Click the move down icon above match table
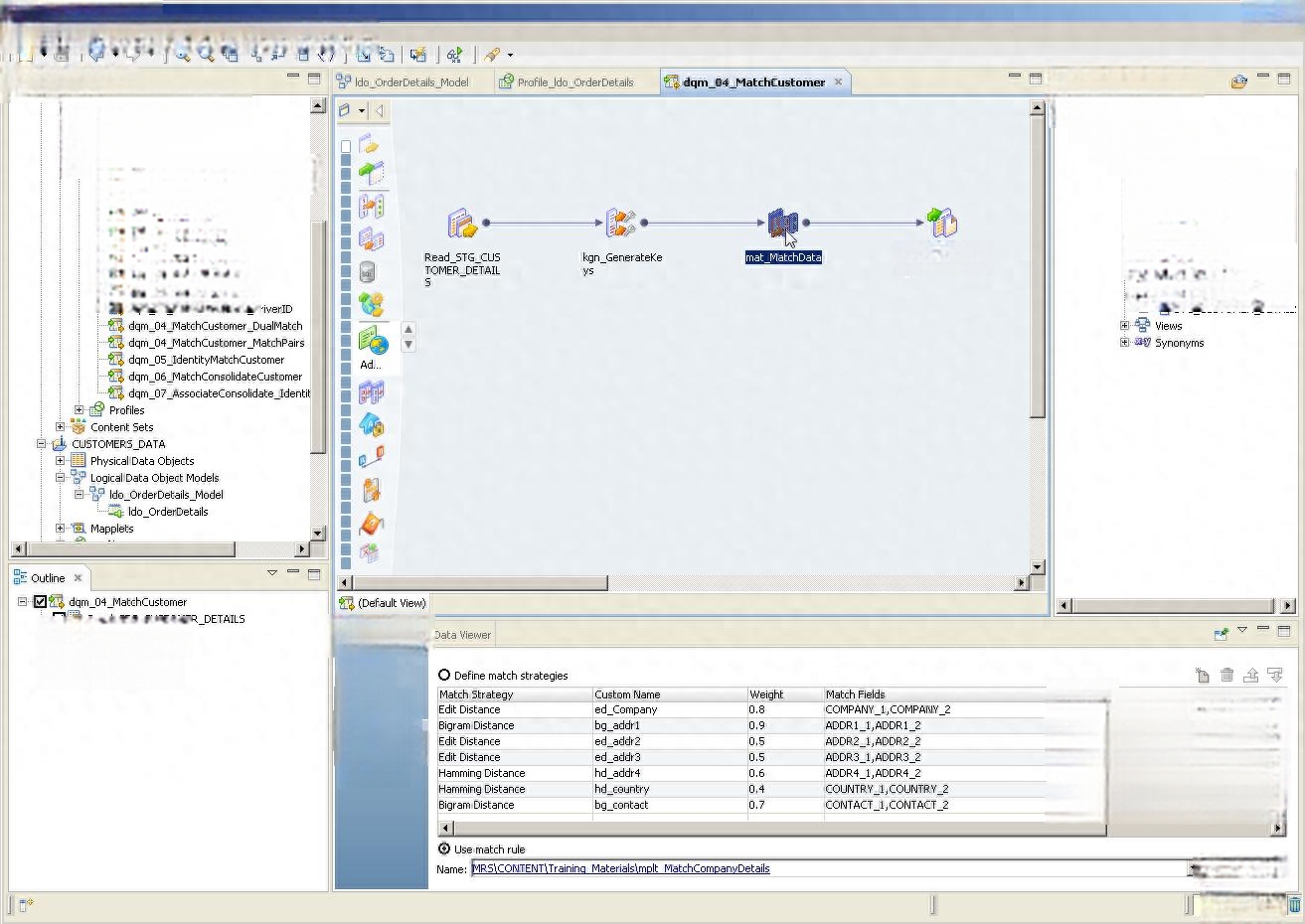 [x=1275, y=676]
